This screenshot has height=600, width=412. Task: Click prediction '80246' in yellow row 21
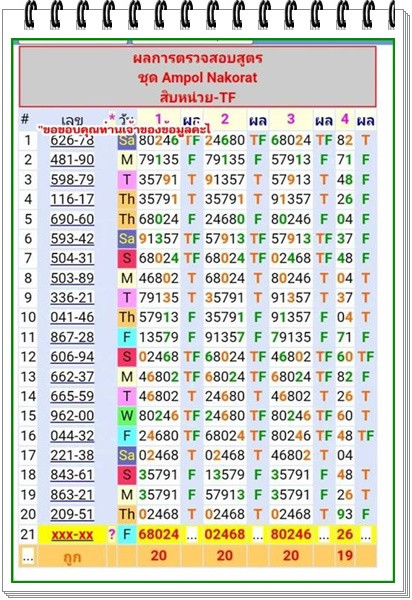(x=291, y=534)
